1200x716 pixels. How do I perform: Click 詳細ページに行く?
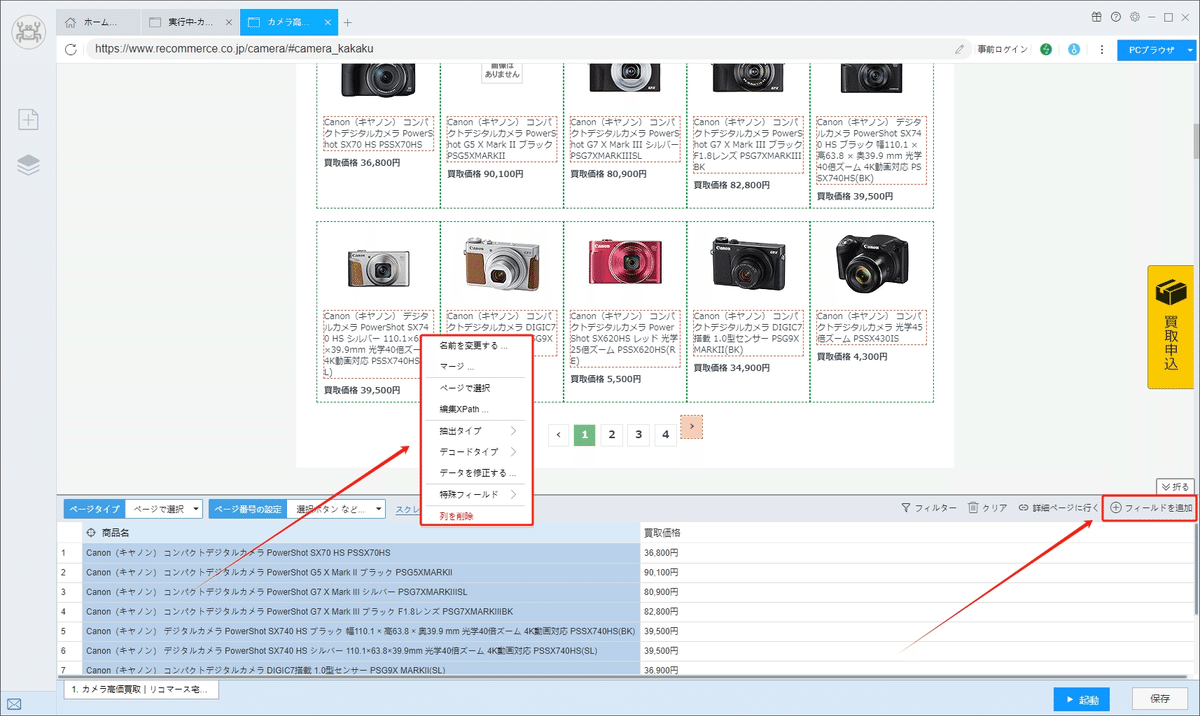1058,509
